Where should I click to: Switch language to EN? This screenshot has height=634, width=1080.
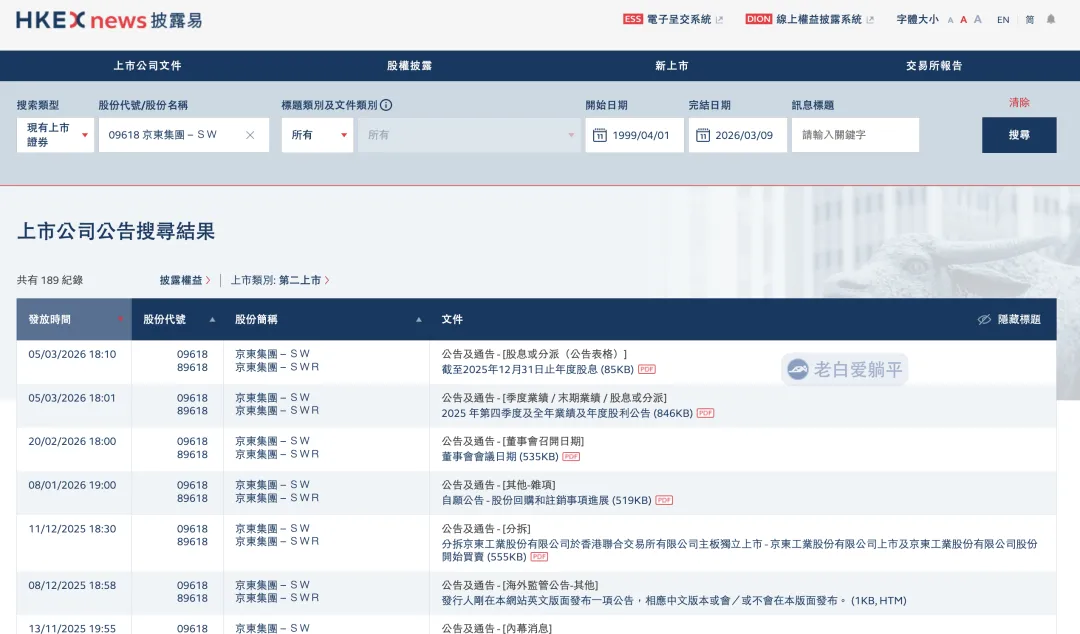click(x=1003, y=19)
